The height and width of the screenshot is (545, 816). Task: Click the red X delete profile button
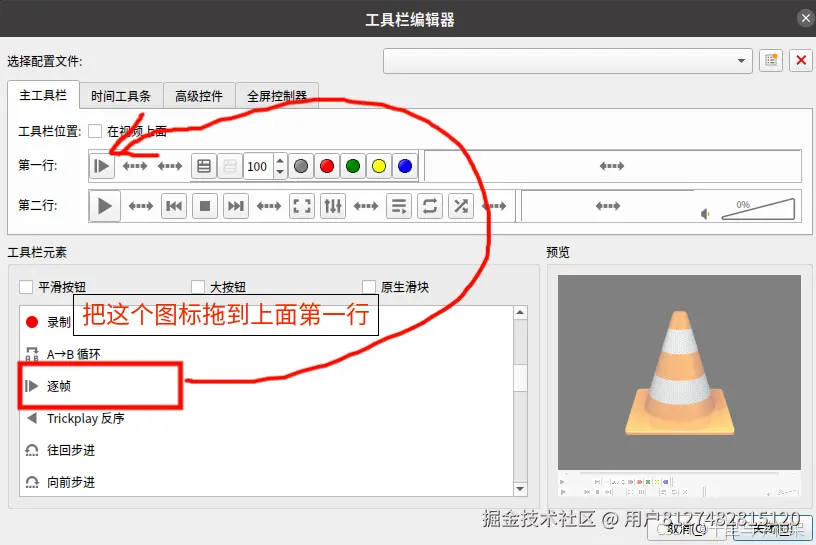point(801,61)
